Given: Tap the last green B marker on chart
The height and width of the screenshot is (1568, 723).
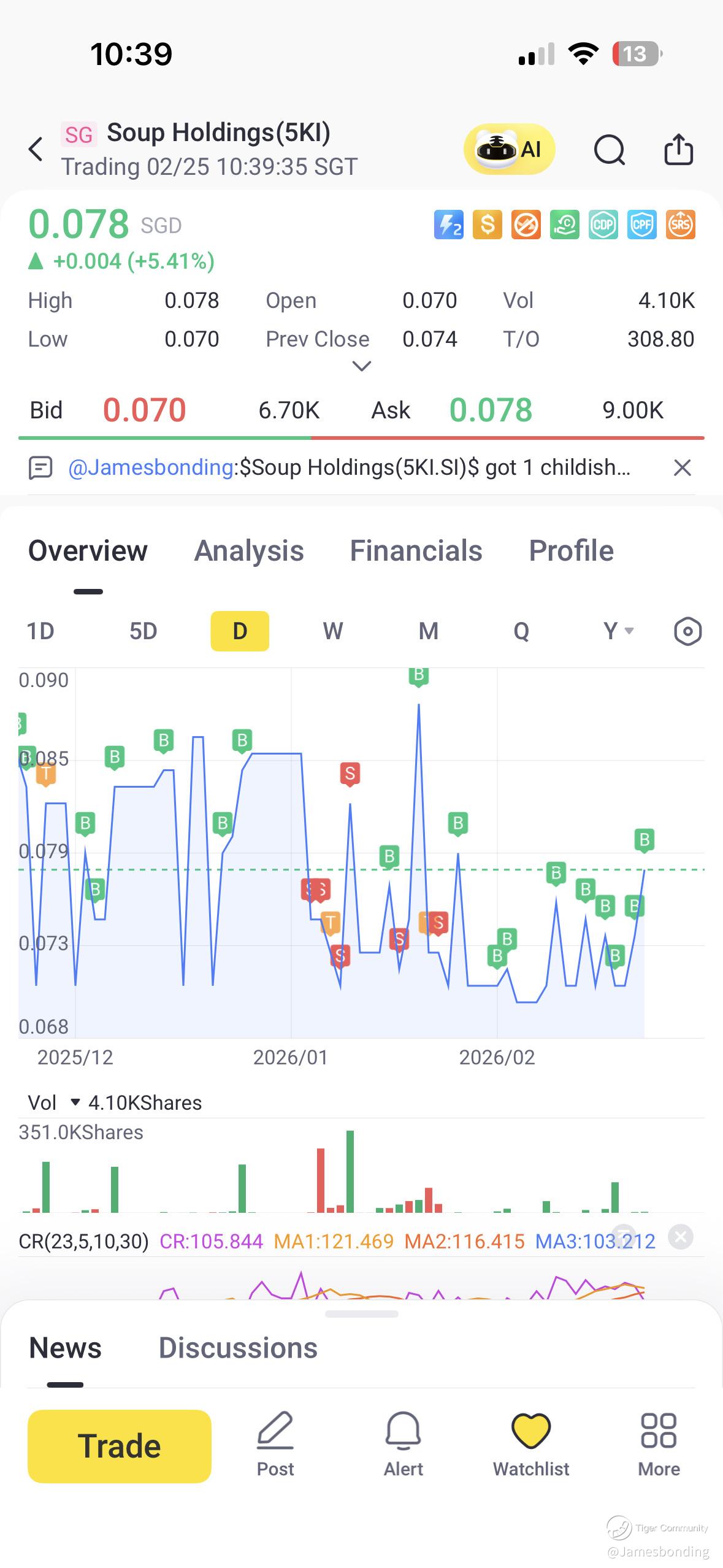Looking at the screenshot, I should point(644,839).
